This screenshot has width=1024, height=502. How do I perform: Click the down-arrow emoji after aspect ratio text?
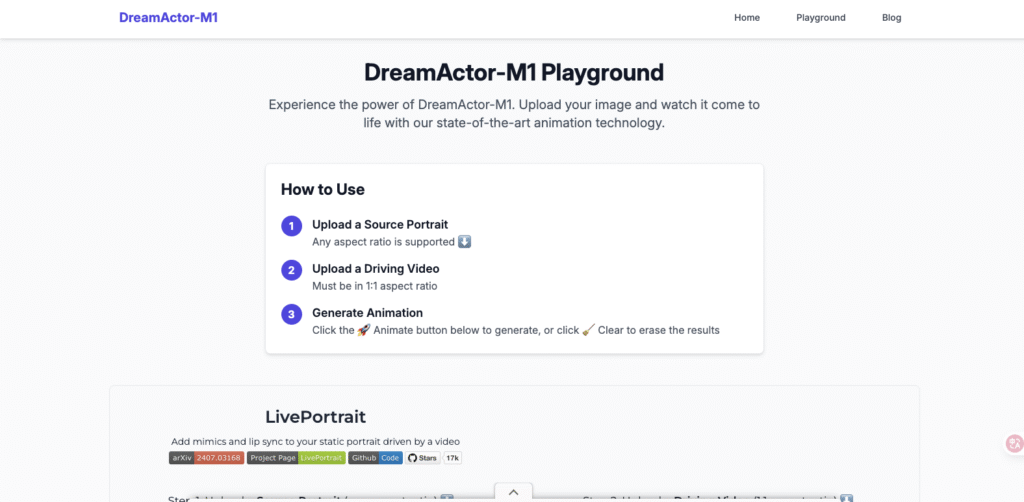(x=464, y=242)
